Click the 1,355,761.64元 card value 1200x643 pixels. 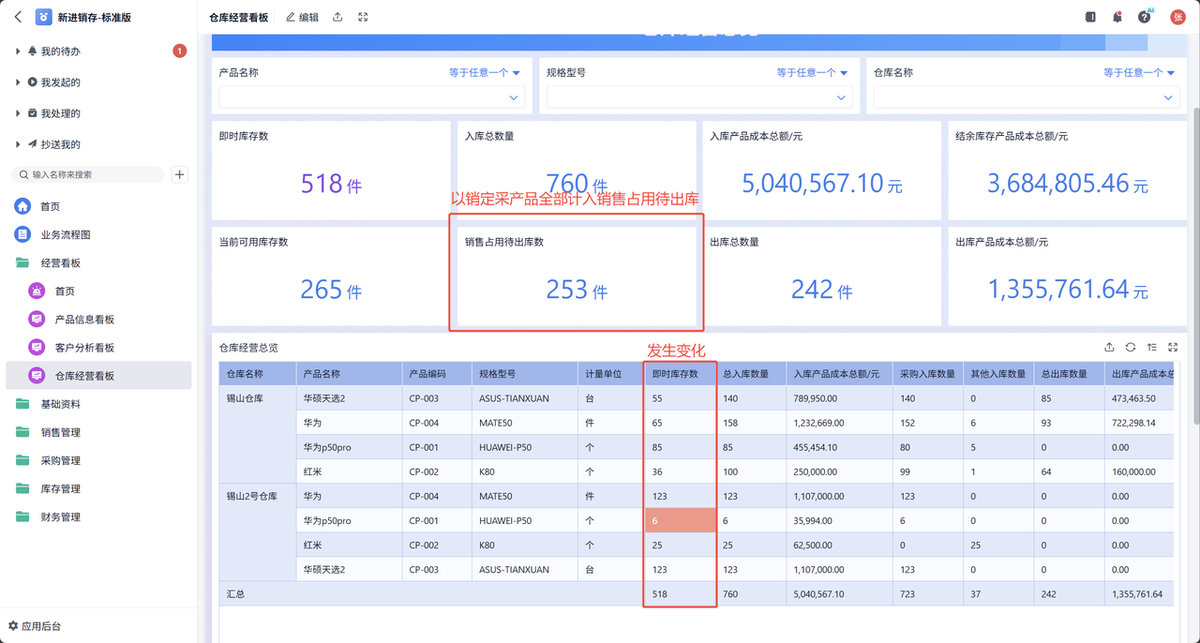tap(1067, 290)
